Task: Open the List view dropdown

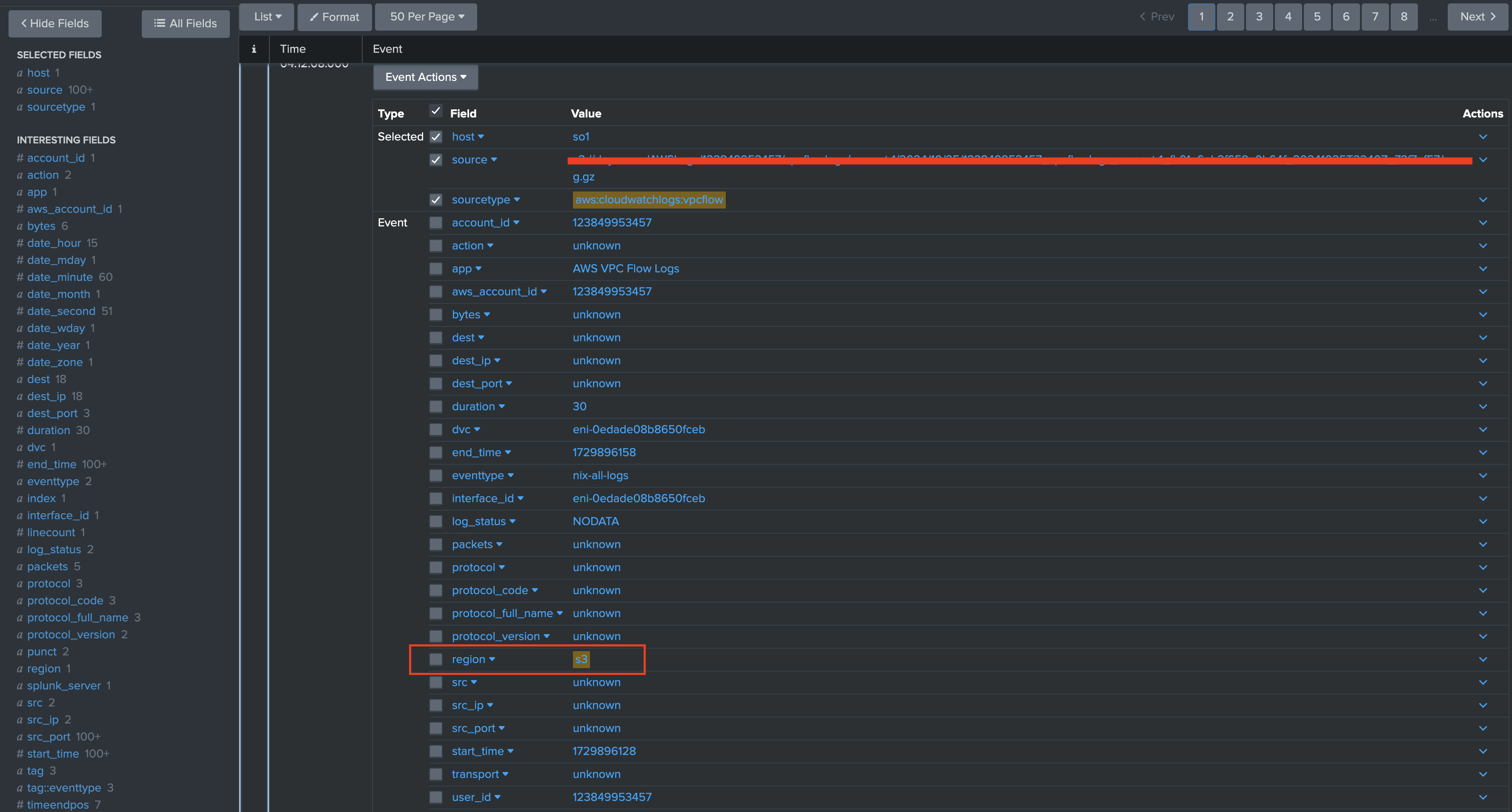Action: pyautogui.click(x=266, y=17)
